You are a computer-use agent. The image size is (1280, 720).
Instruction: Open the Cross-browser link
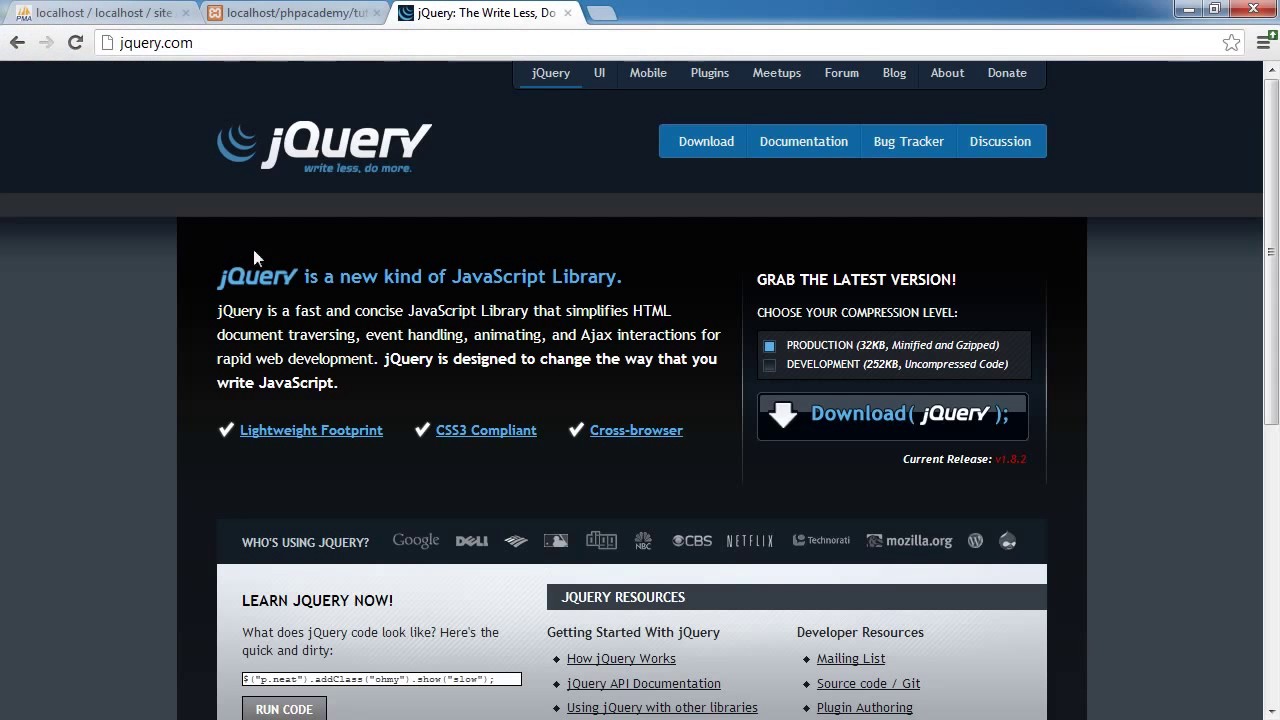coord(636,430)
